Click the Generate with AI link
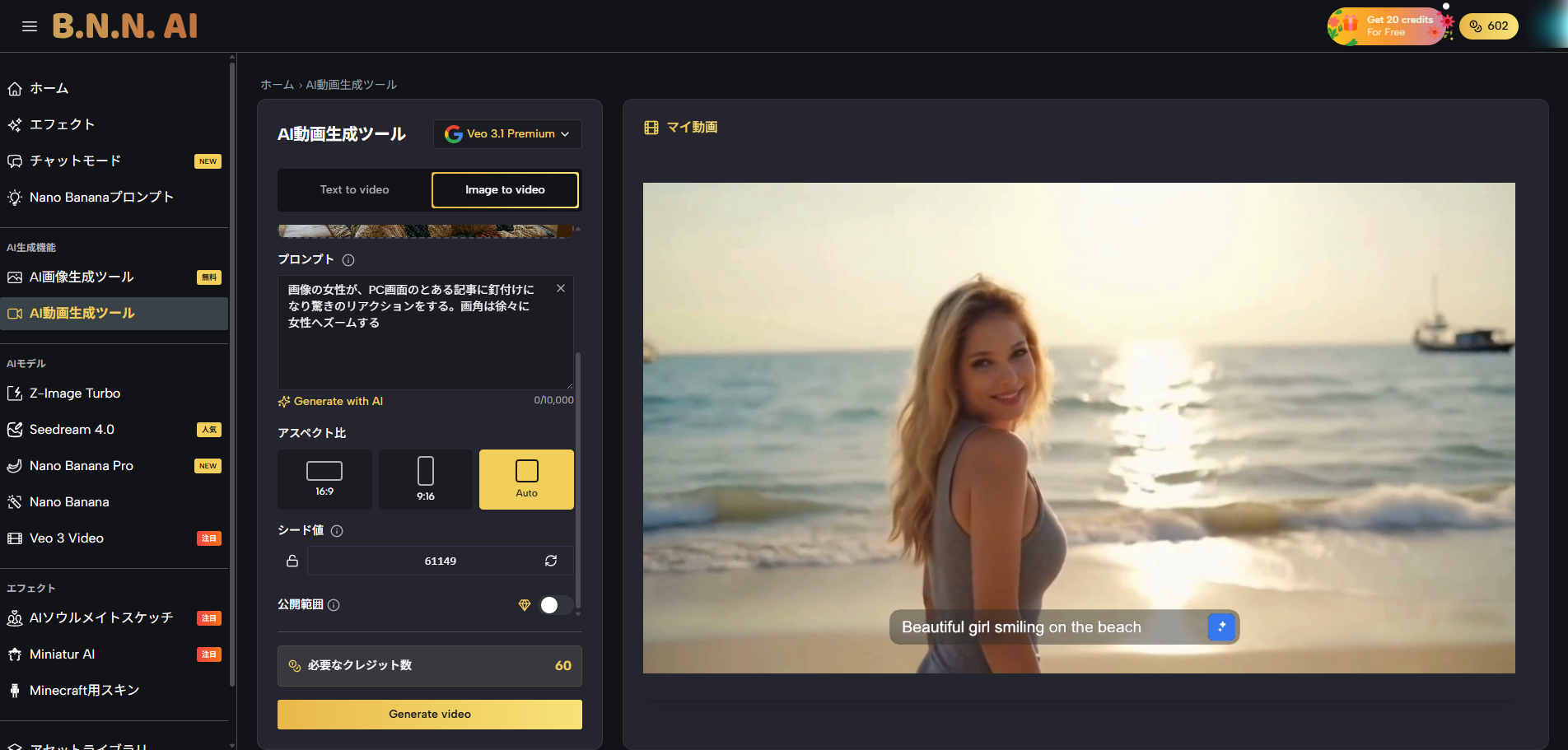Image resolution: width=1568 pixels, height=750 pixels. coord(331,402)
